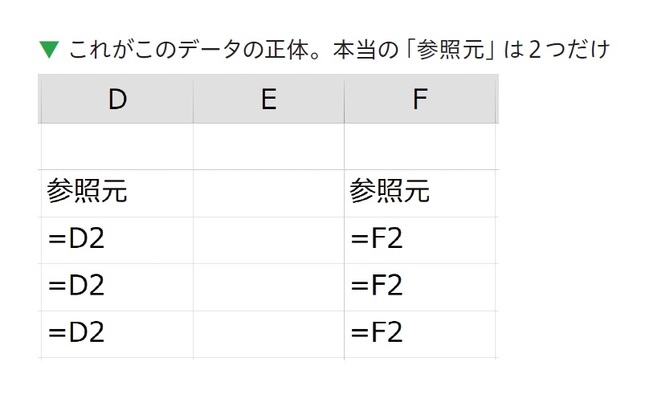Select the 参照元 cell in column D
Image resolution: width=670 pixels, height=394 pixels.
[117, 193]
